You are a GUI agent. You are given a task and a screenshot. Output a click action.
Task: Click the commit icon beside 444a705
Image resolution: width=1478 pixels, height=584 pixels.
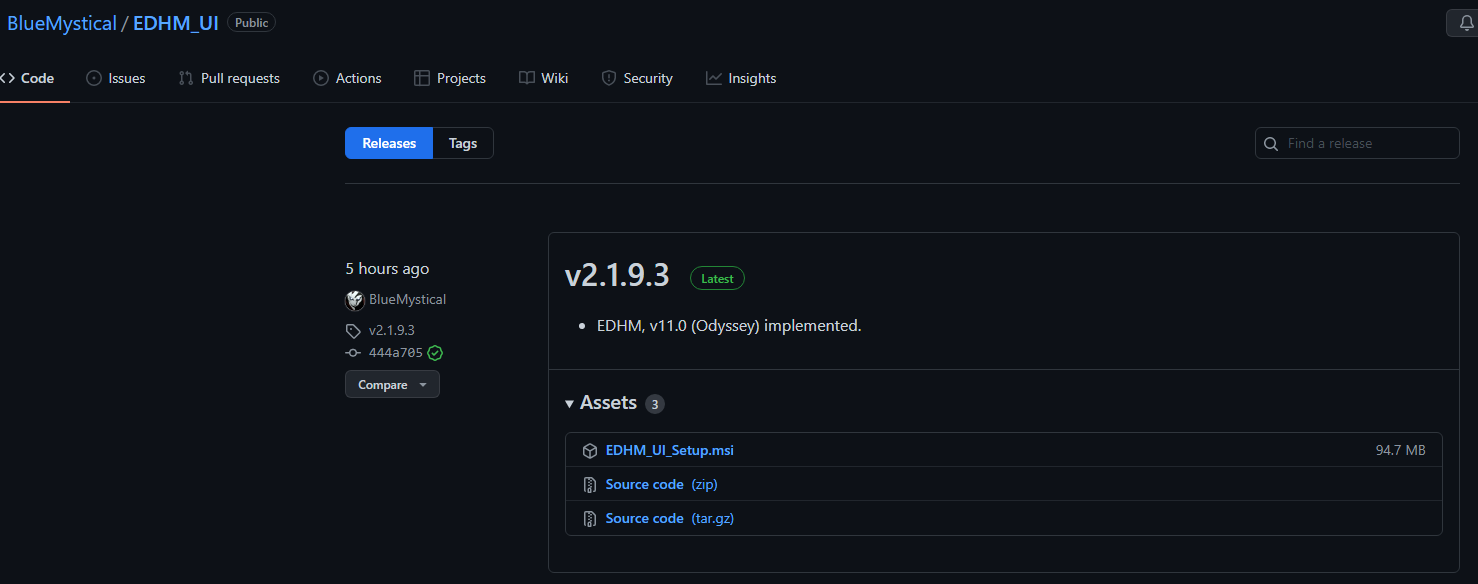pyautogui.click(x=353, y=353)
